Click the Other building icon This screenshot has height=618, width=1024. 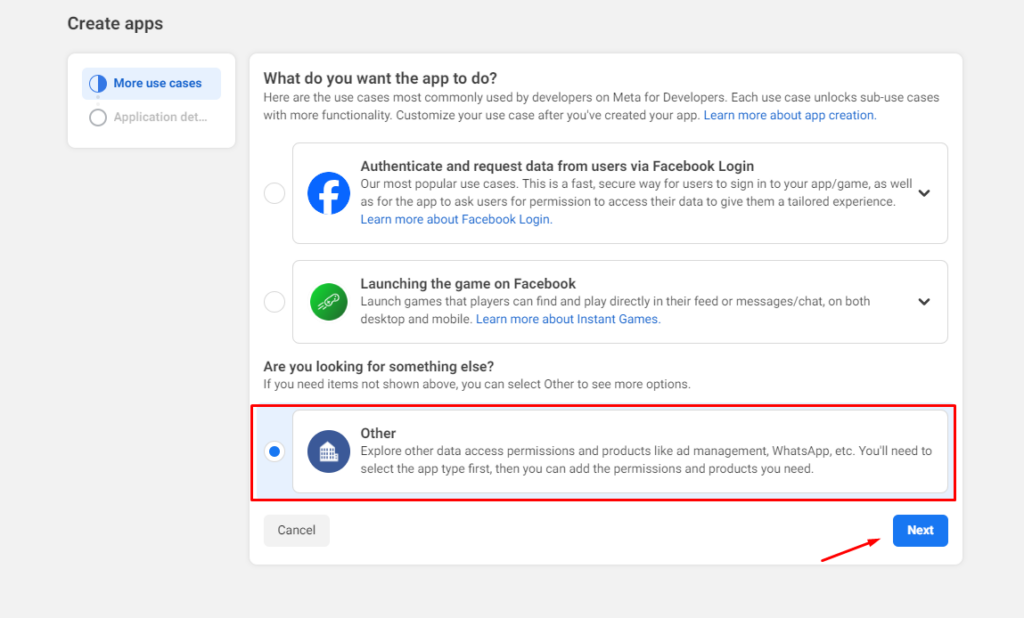(328, 451)
